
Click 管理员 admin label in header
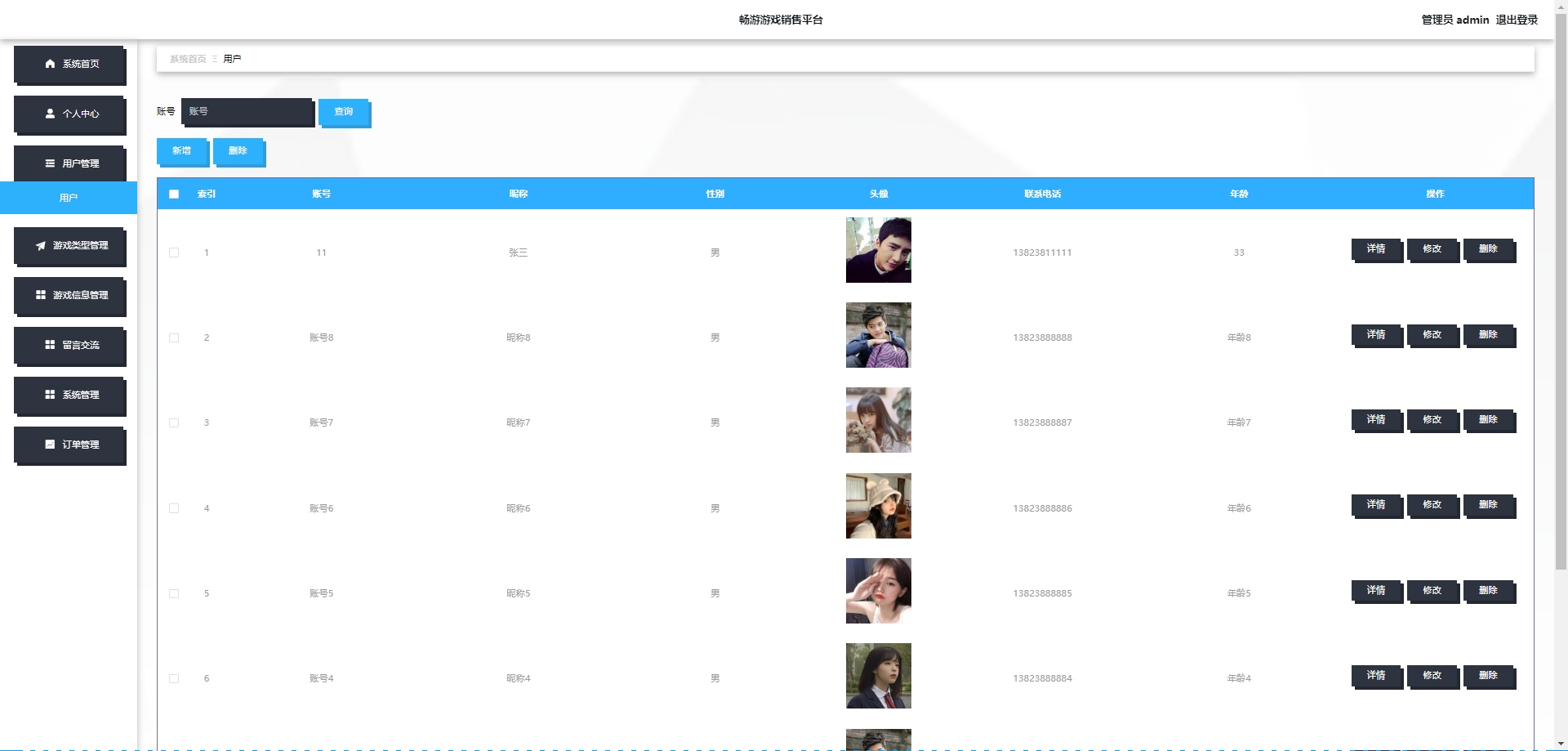coord(1455,20)
